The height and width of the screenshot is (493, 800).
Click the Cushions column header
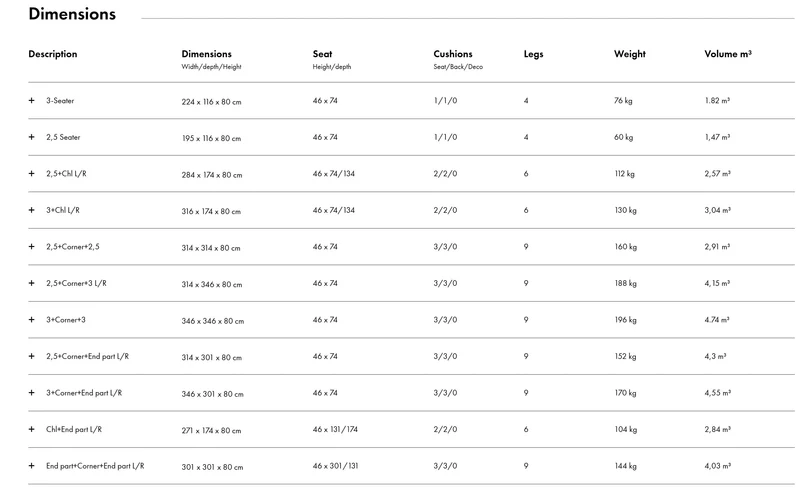[453, 54]
